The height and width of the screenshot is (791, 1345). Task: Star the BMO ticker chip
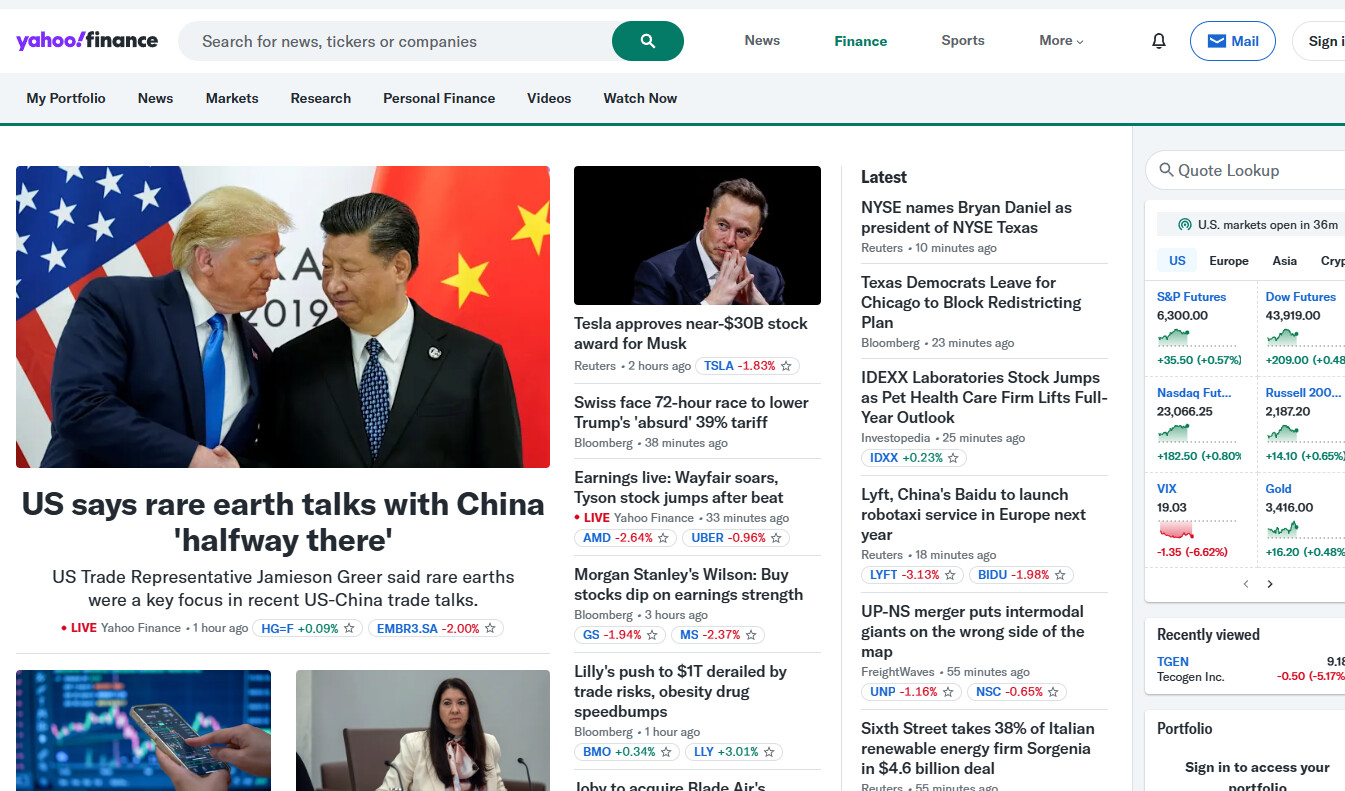(666, 752)
